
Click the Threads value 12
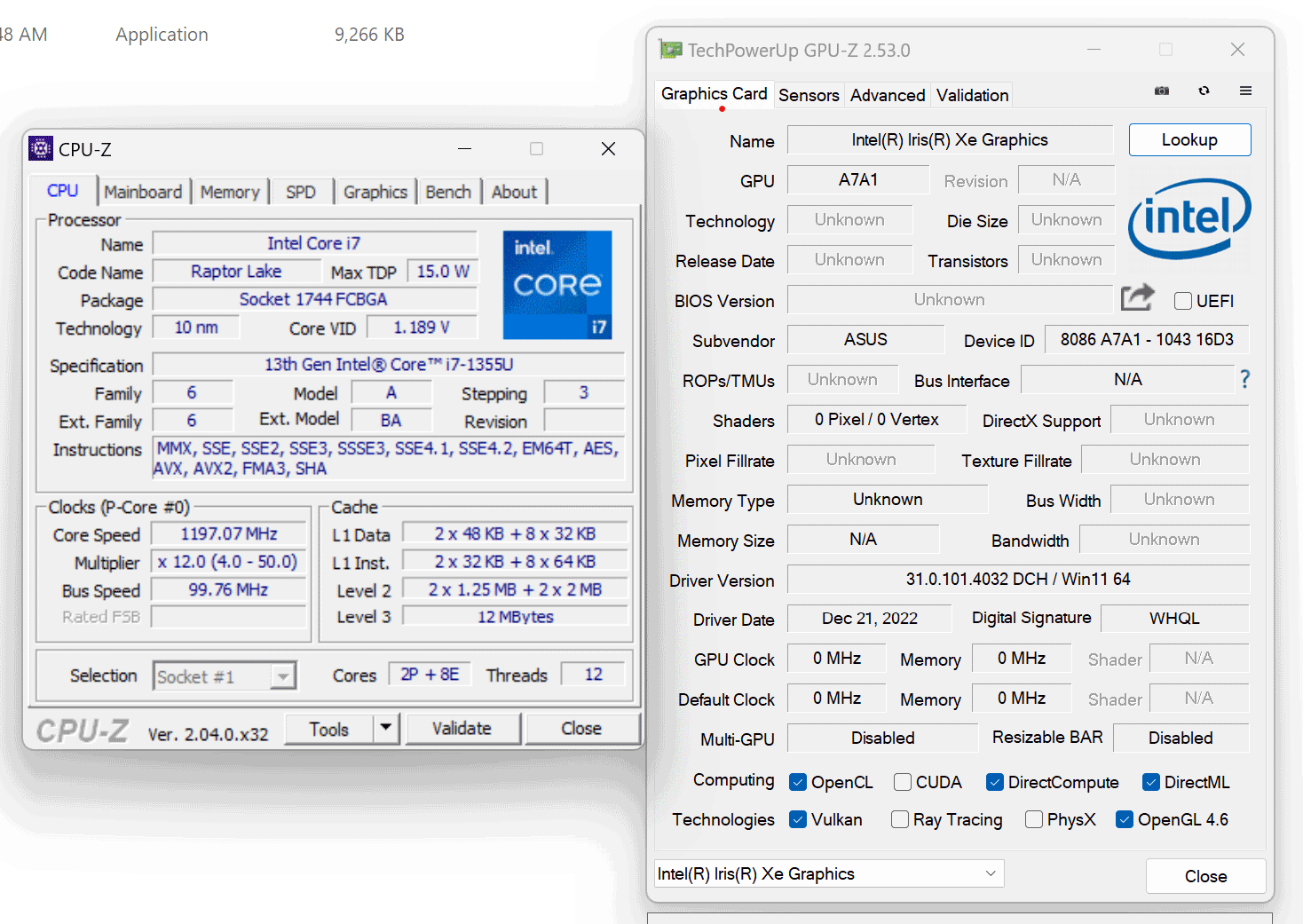click(x=593, y=675)
